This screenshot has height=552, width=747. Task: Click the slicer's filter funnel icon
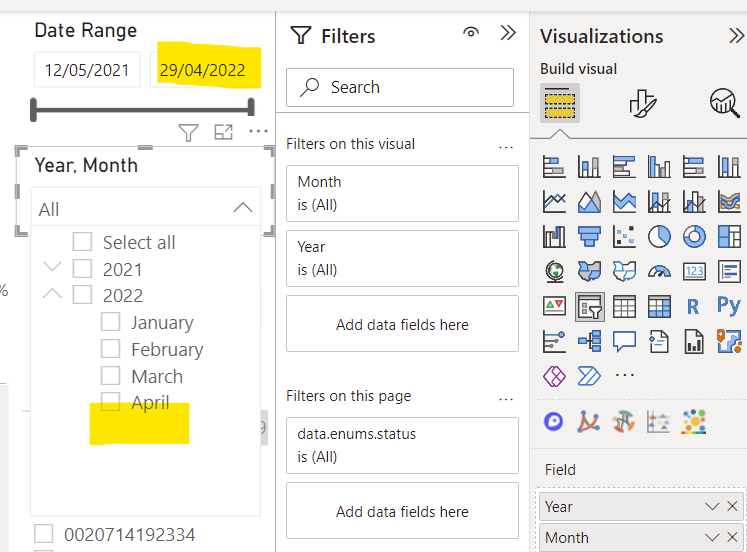click(188, 132)
